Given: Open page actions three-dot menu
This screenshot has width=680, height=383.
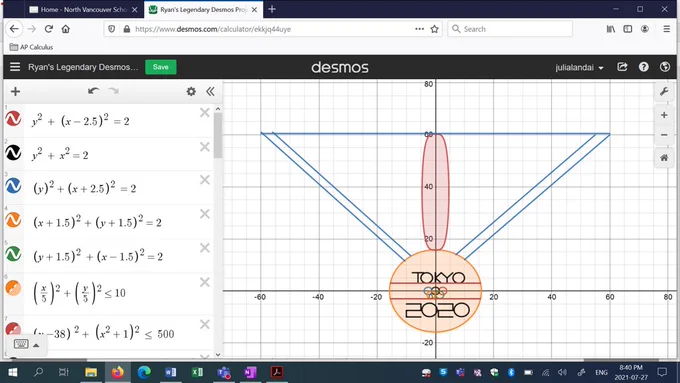Looking at the screenshot, I should (x=419, y=29).
